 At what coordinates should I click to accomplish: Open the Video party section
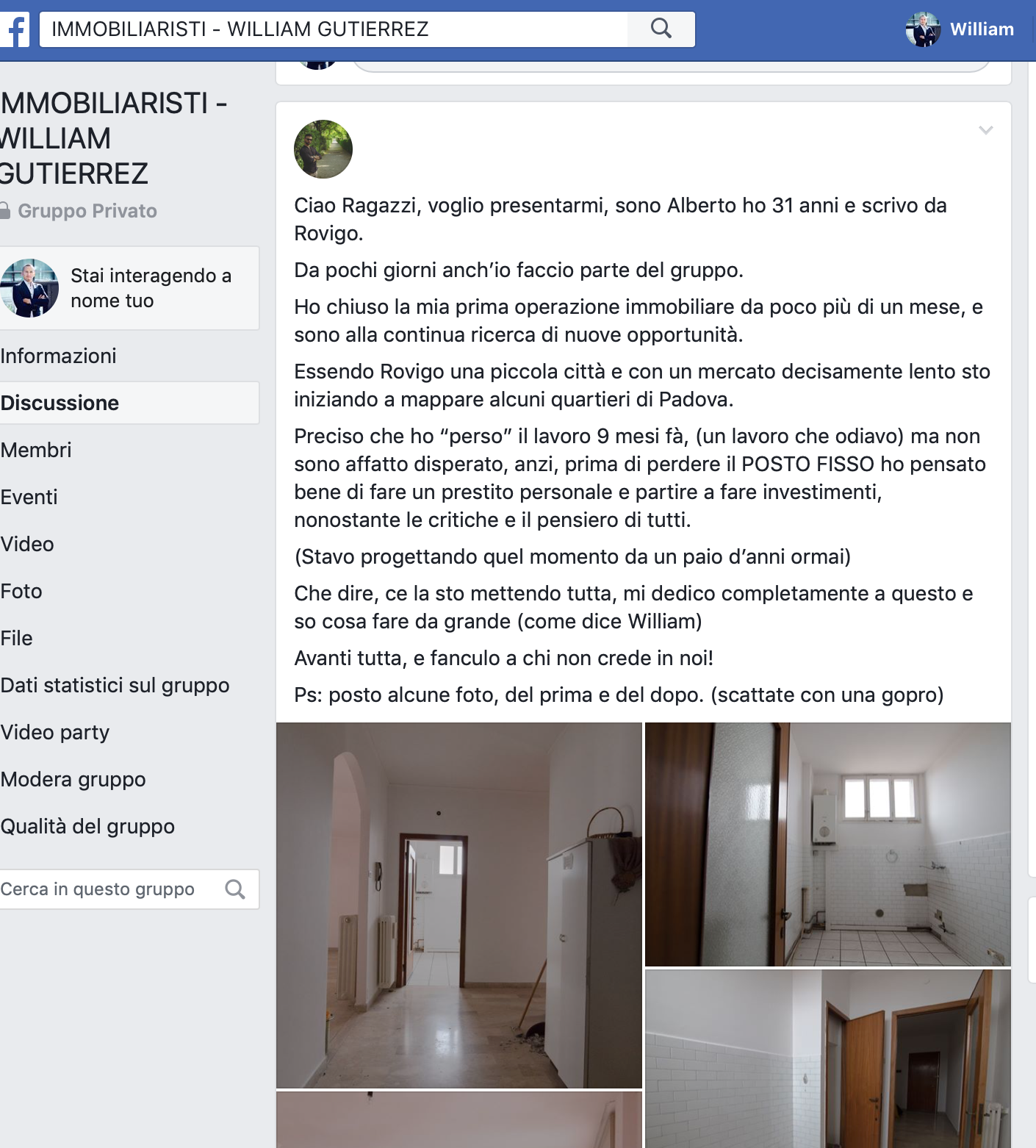pyautogui.click(x=55, y=732)
